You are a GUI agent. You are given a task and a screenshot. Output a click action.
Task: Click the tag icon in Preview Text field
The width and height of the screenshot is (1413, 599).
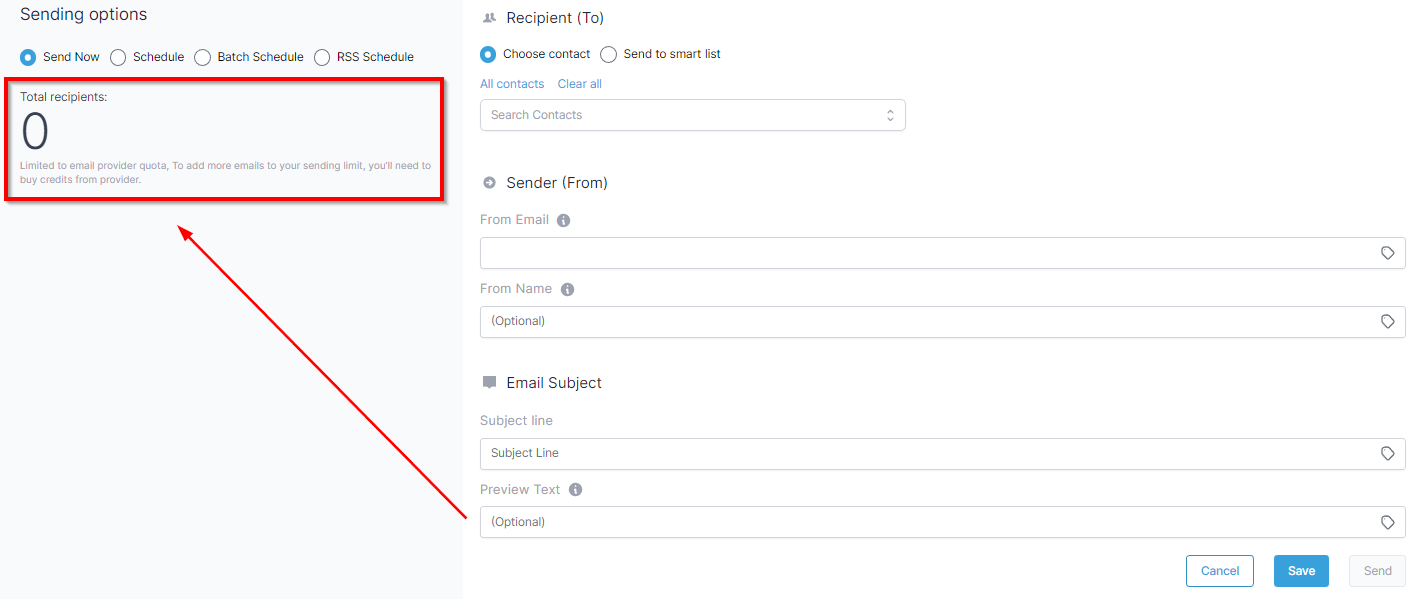(x=1387, y=522)
